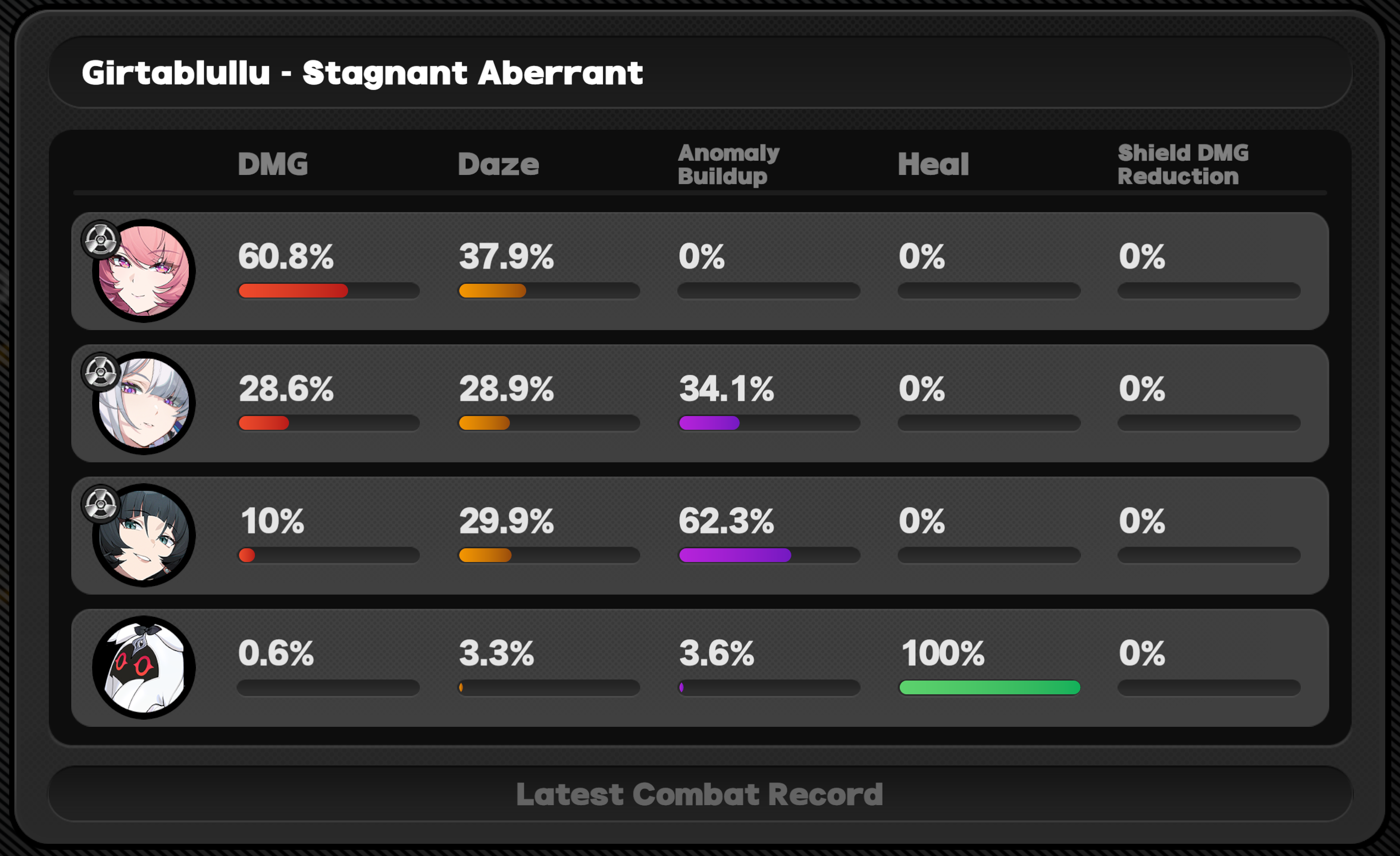Select the white hooded Bangboo portrait

pyautogui.click(x=144, y=667)
